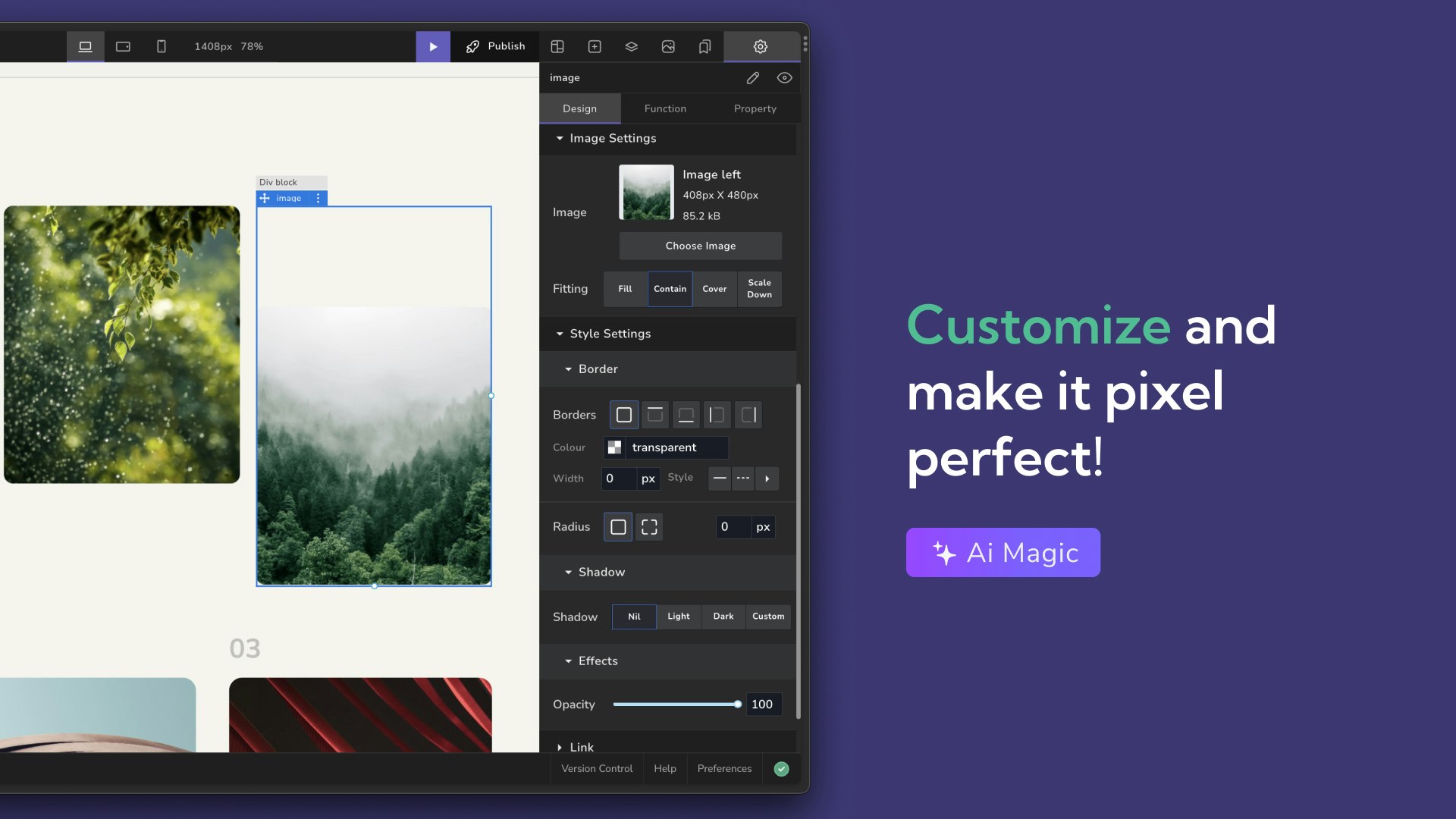Open the pages bookmark panel icon
Viewport: 1456px width, 819px height.
pyautogui.click(x=704, y=46)
